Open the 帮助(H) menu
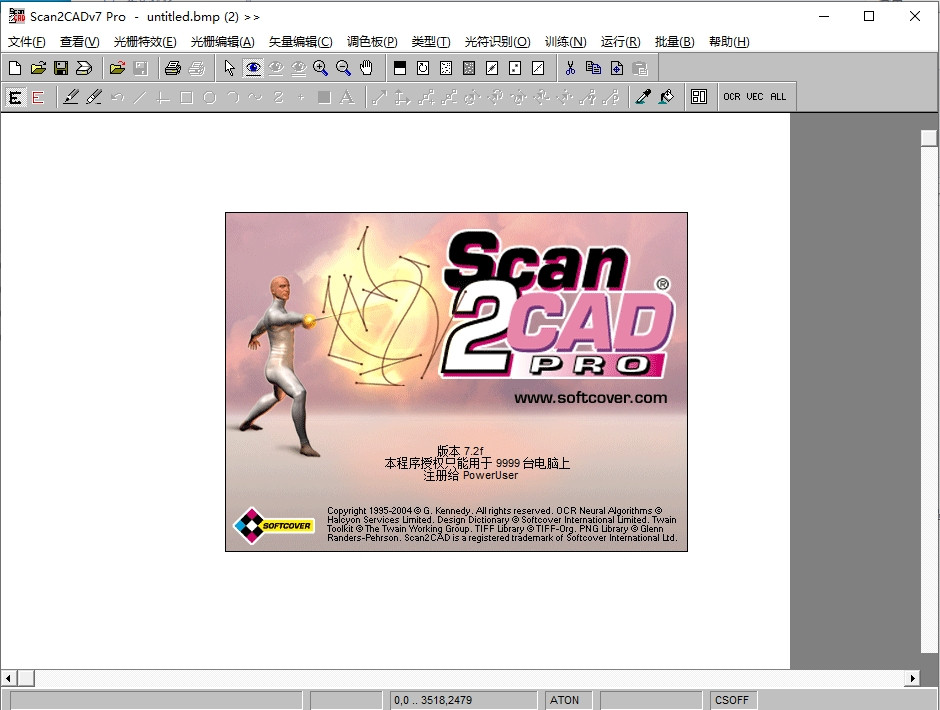This screenshot has height=710, width=940. pyautogui.click(x=729, y=42)
